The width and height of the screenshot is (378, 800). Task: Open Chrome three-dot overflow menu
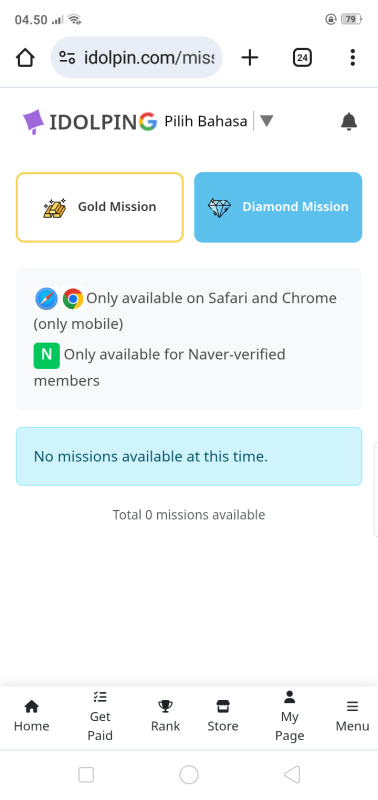352,58
